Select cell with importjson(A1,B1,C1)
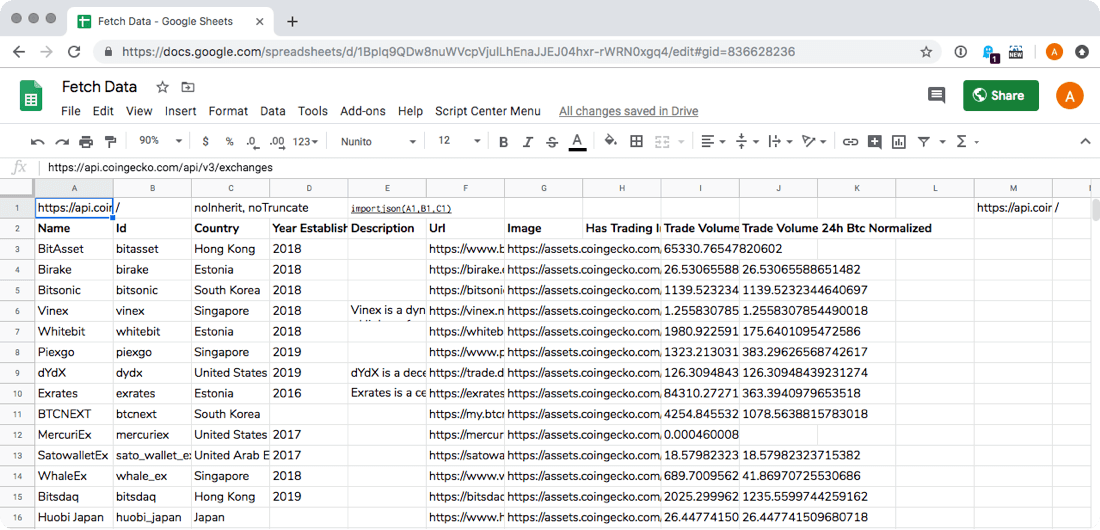1100x530 pixels. [387, 208]
